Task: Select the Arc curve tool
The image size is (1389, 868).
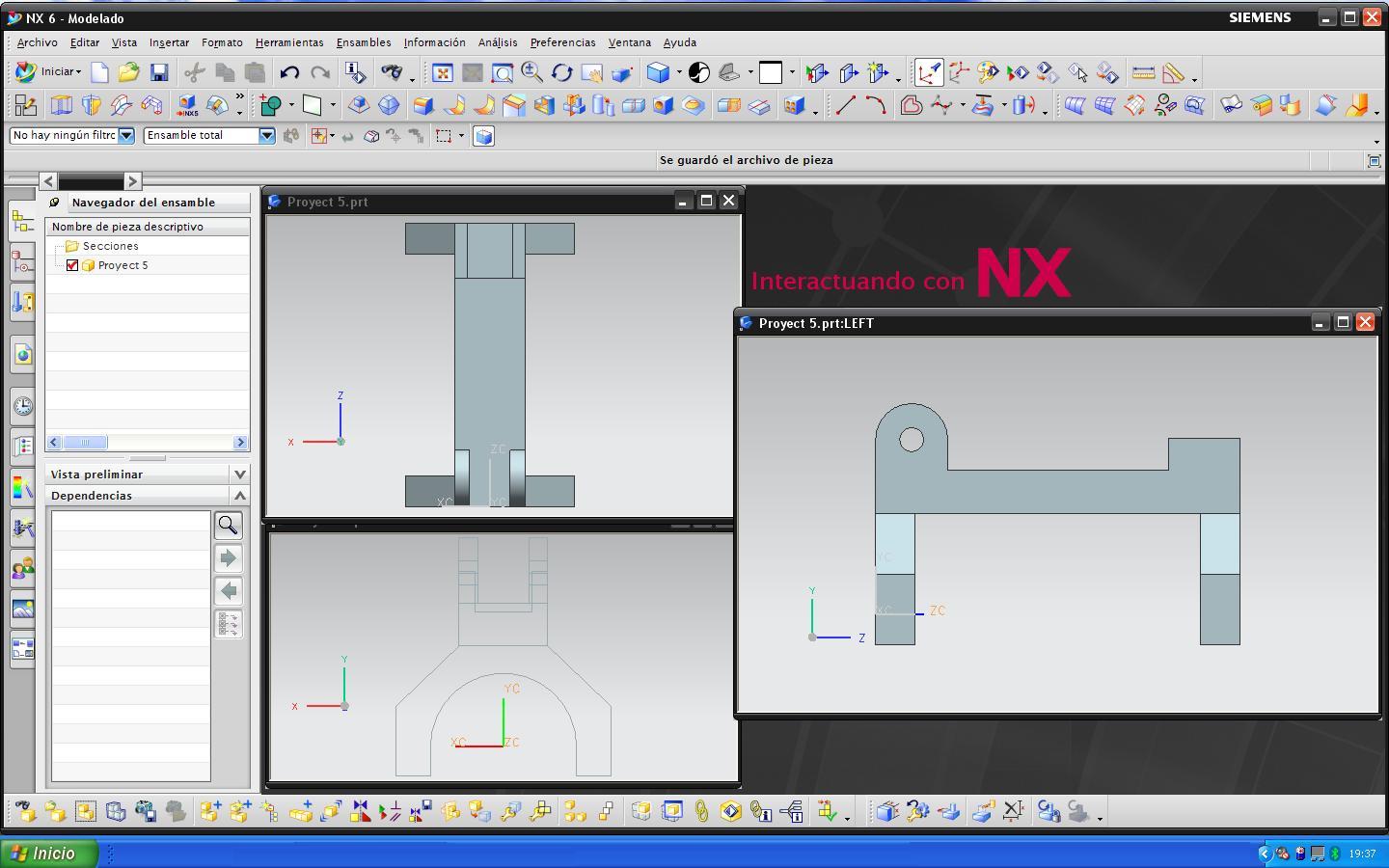Action: pos(875,105)
